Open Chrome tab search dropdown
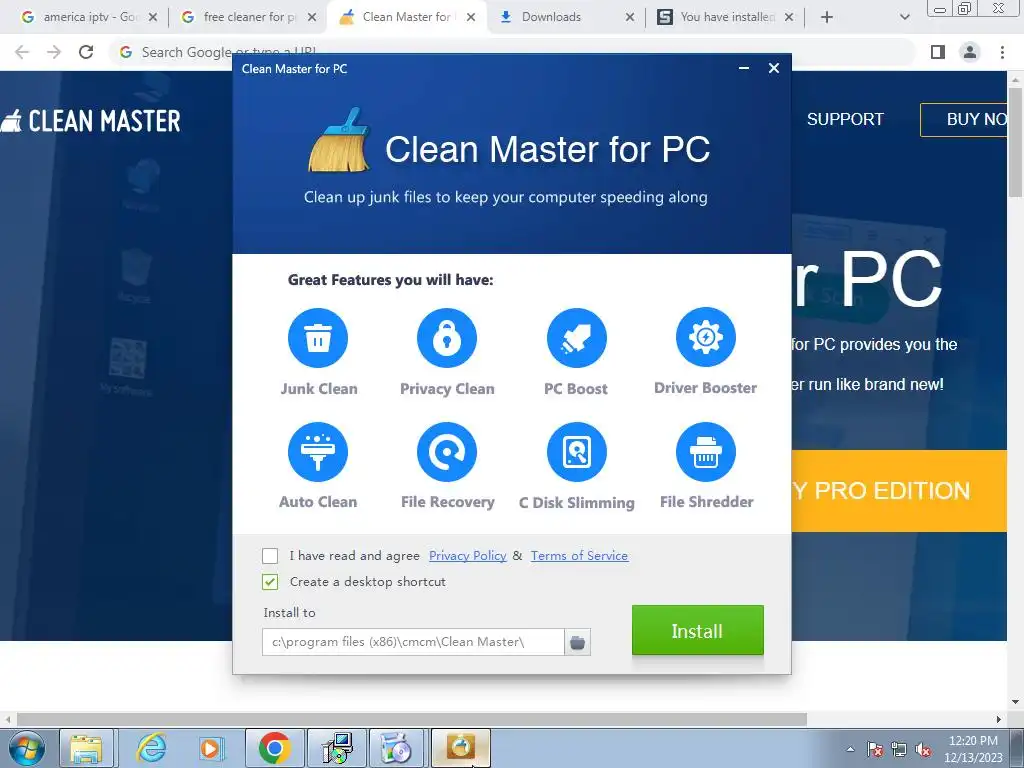 pos(904,17)
